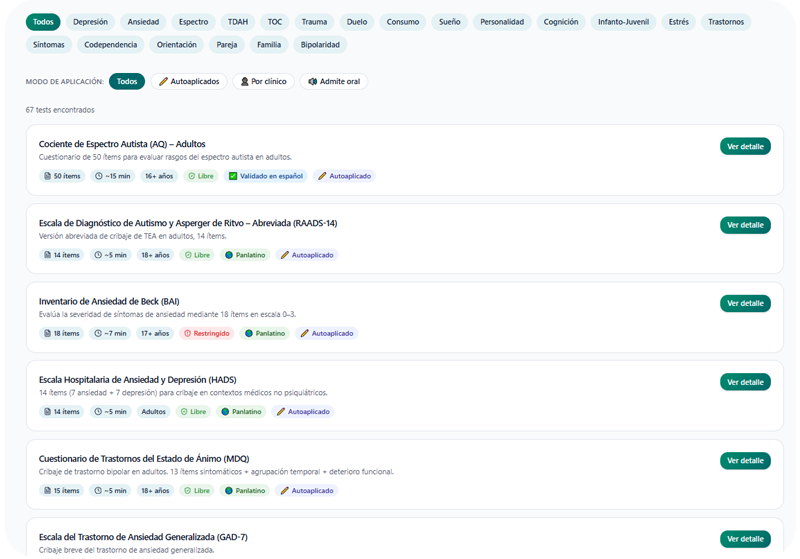
Task: Open Ver detalle for GAD-7 scale
Action: (x=745, y=539)
